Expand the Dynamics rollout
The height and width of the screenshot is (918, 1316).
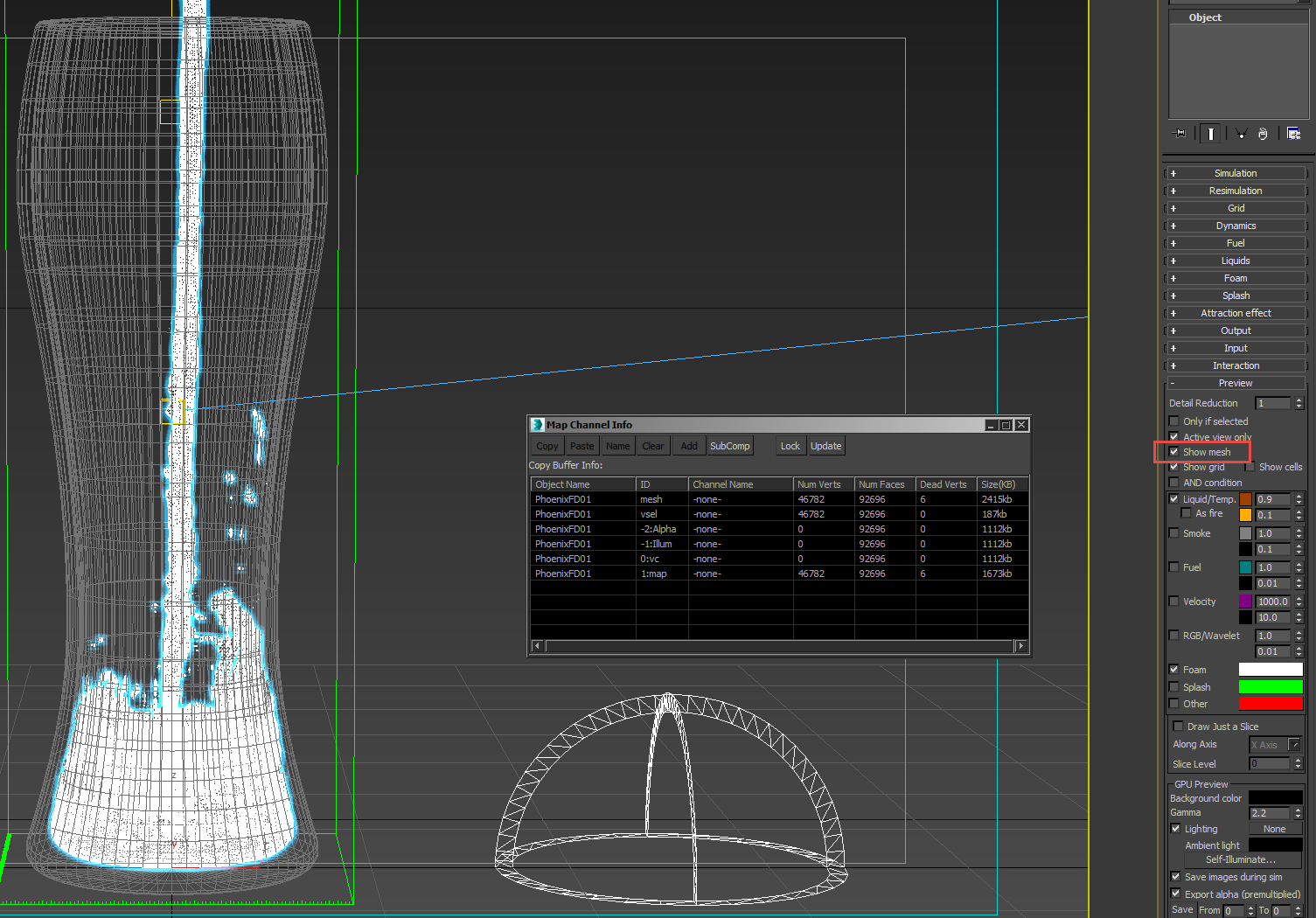[1236, 226]
